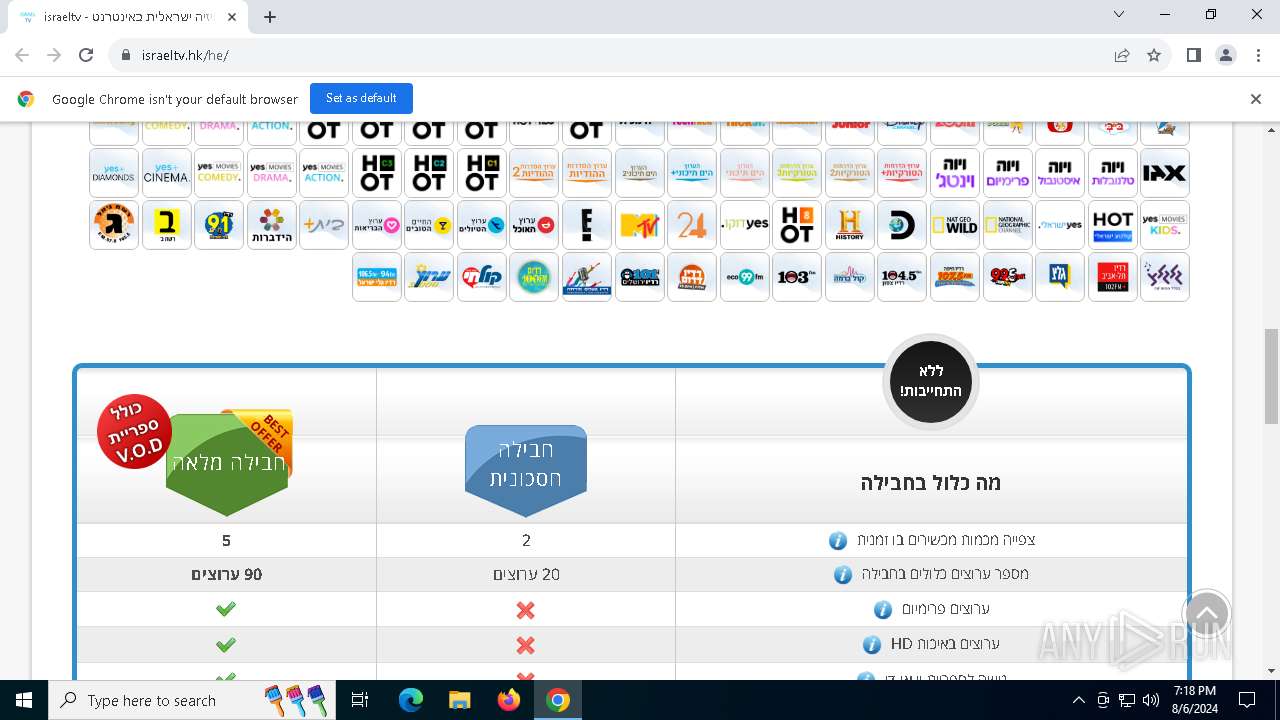Open the ערוץ הבריאות health channel tile
The image size is (1280, 720).
point(376,225)
